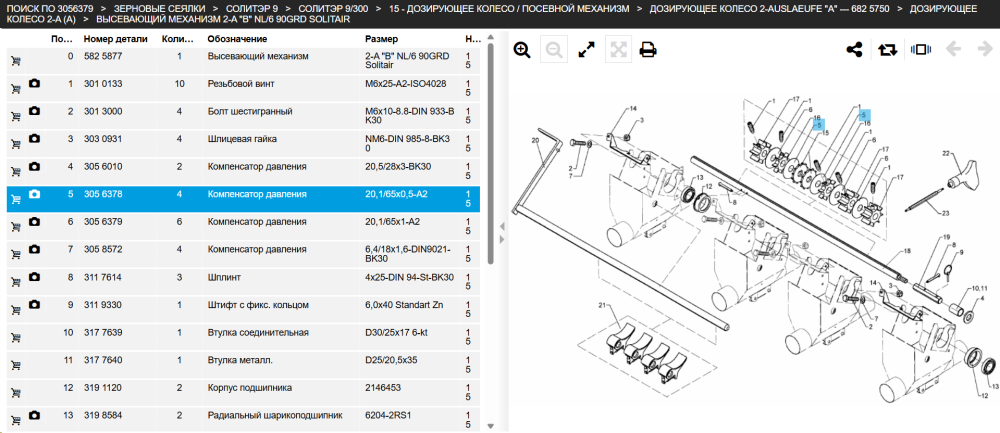Add part 301 0133 to cart

coord(16,89)
